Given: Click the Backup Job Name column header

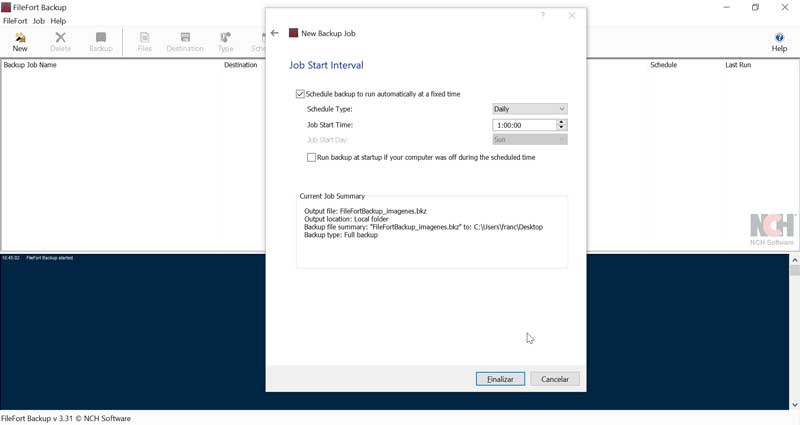Looking at the screenshot, I should pyautogui.click(x=30, y=65).
